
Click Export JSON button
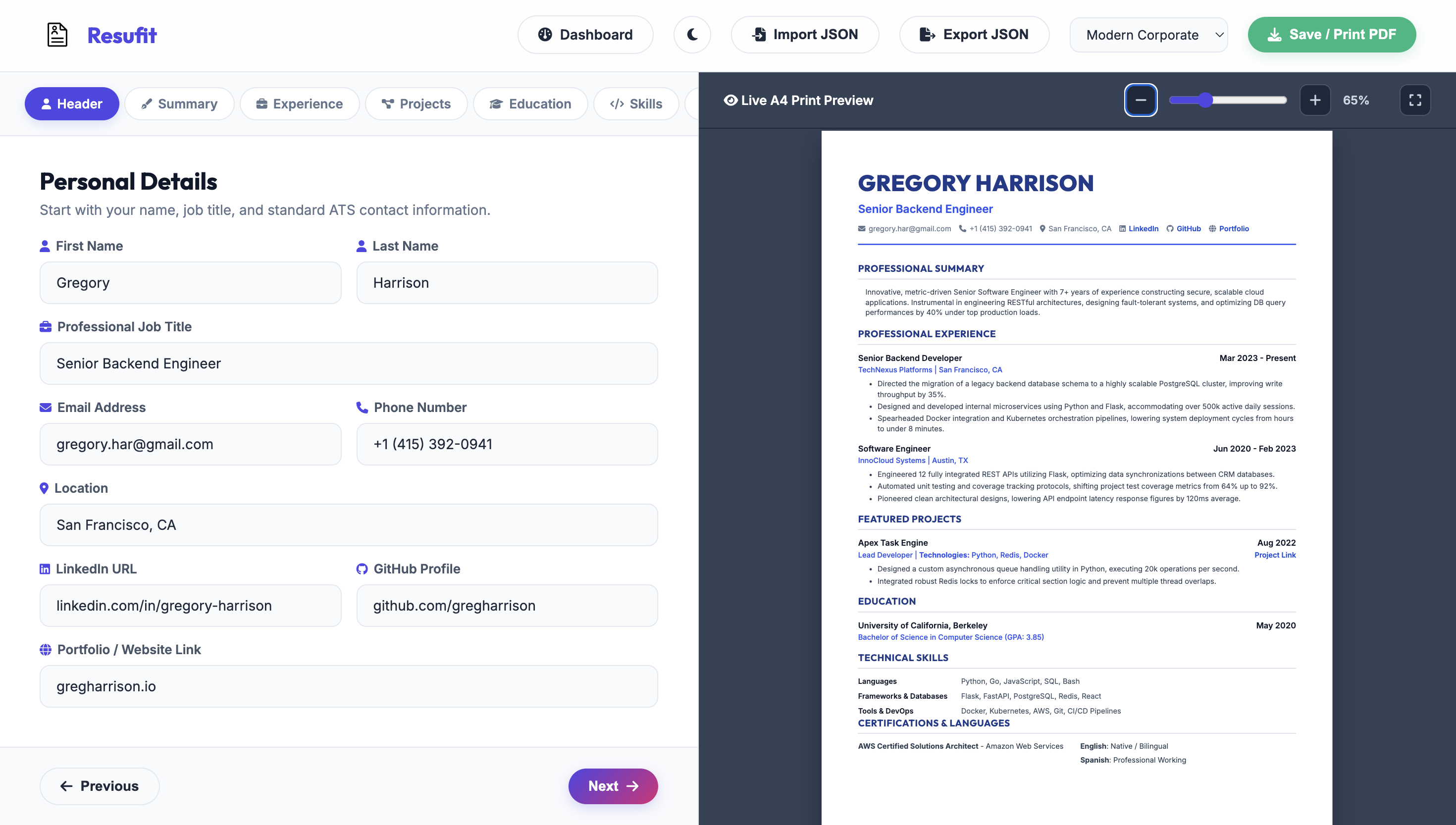[974, 35]
